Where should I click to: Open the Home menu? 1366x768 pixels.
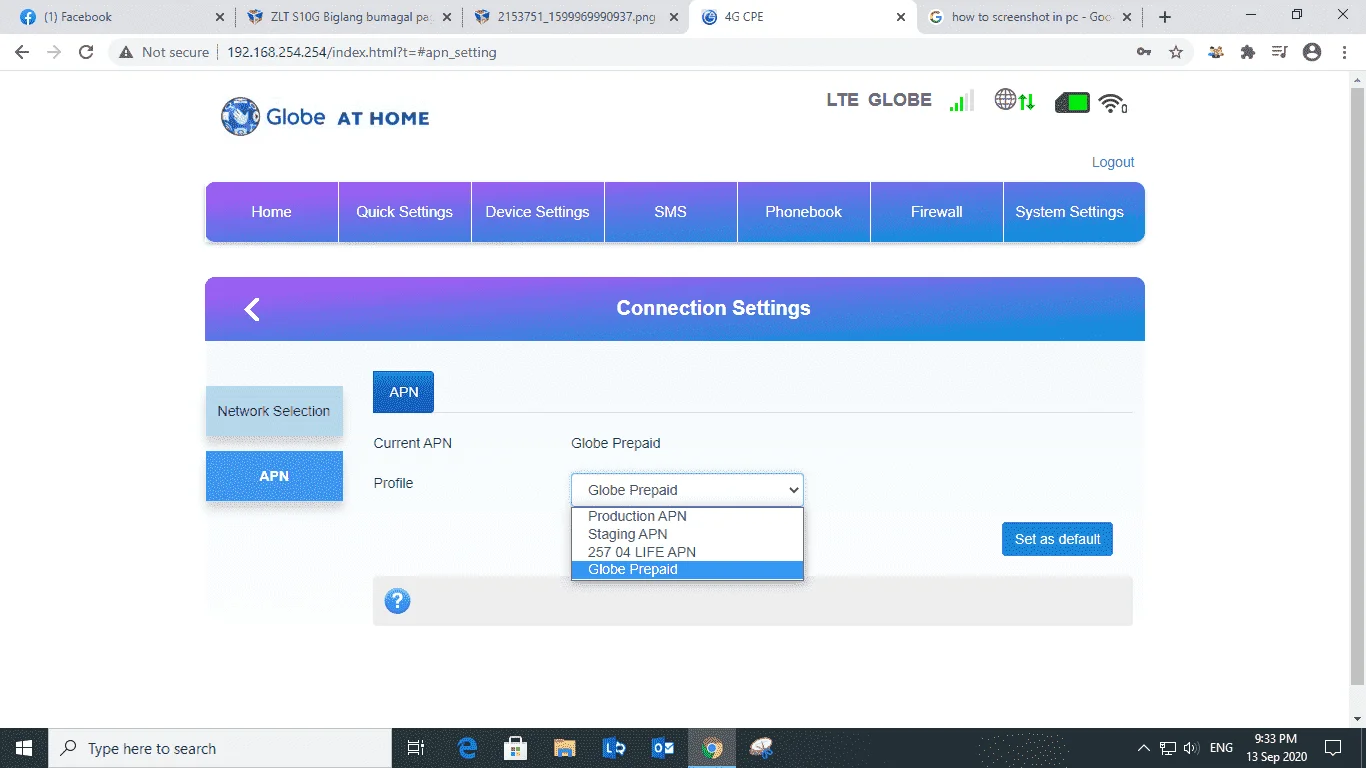271,212
